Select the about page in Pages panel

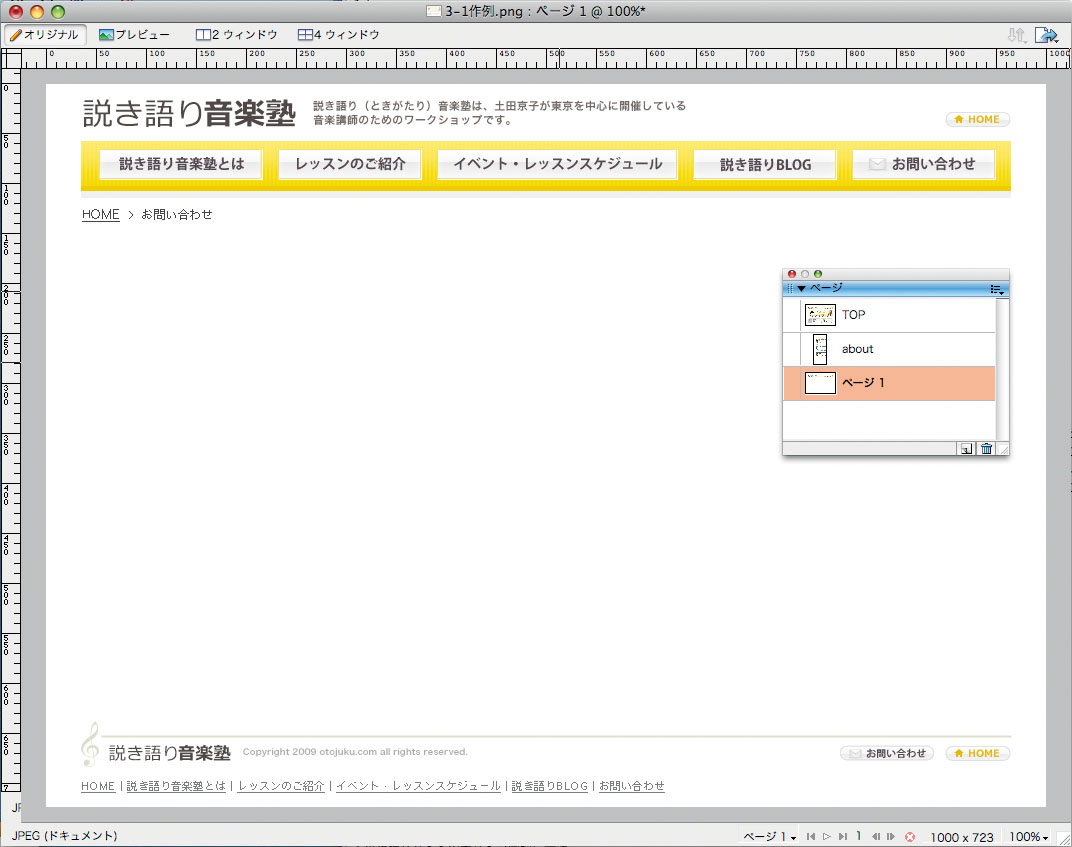(856, 349)
